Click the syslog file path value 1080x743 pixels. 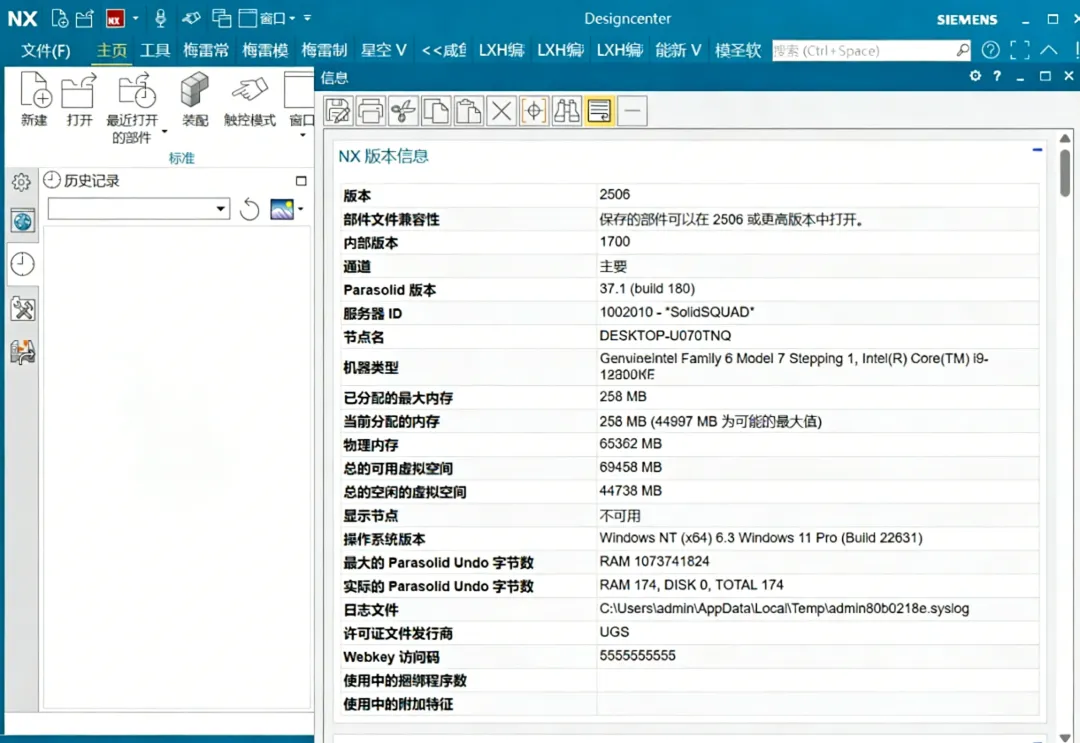[784, 608]
